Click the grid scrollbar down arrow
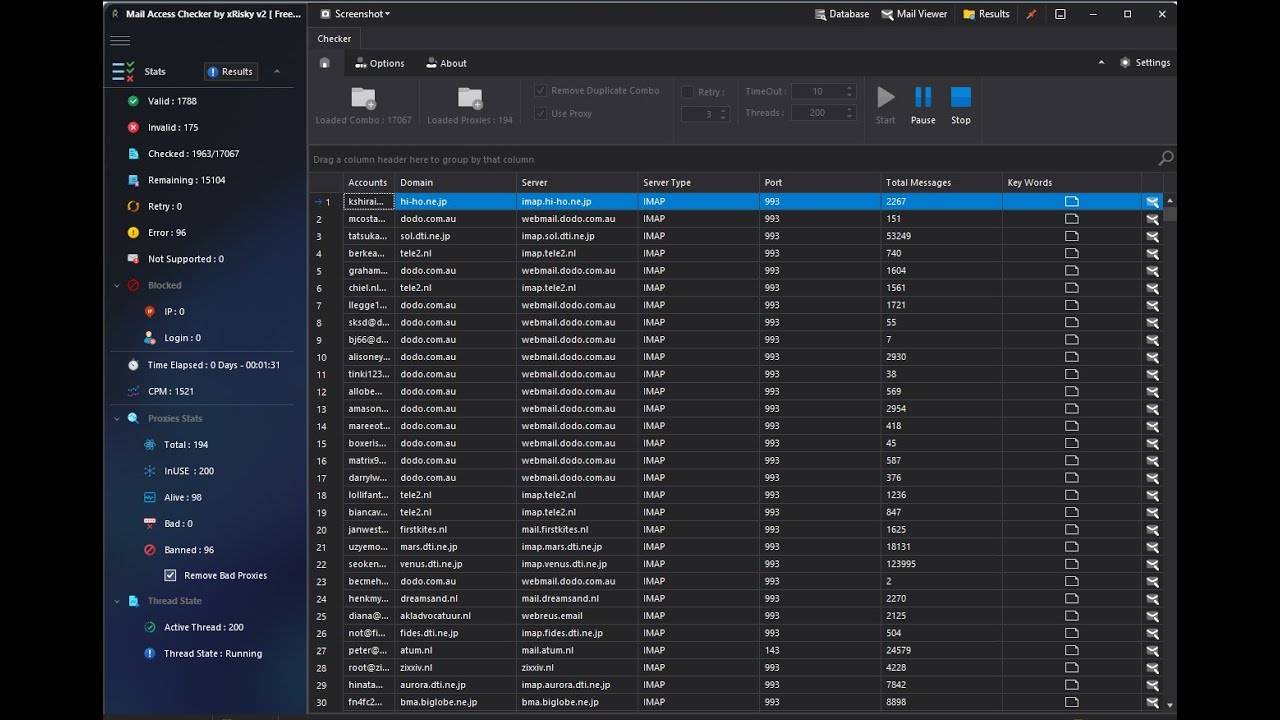The width and height of the screenshot is (1280, 720). pyautogui.click(x=1169, y=705)
